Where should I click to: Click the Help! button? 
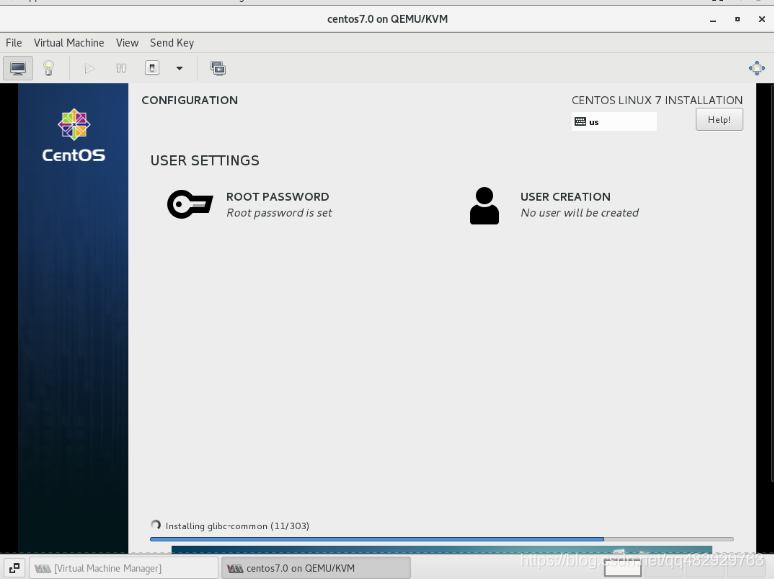(x=719, y=120)
